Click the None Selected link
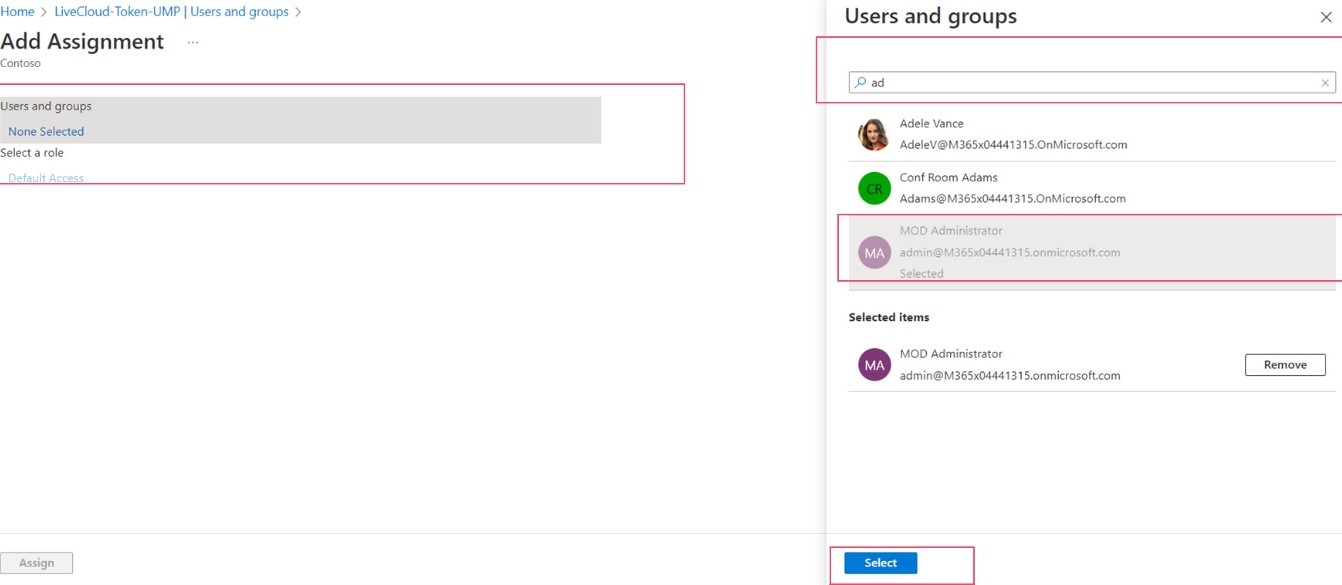Viewport: 1342px width, 585px height. pyautogui.click(x=46, y=131)
